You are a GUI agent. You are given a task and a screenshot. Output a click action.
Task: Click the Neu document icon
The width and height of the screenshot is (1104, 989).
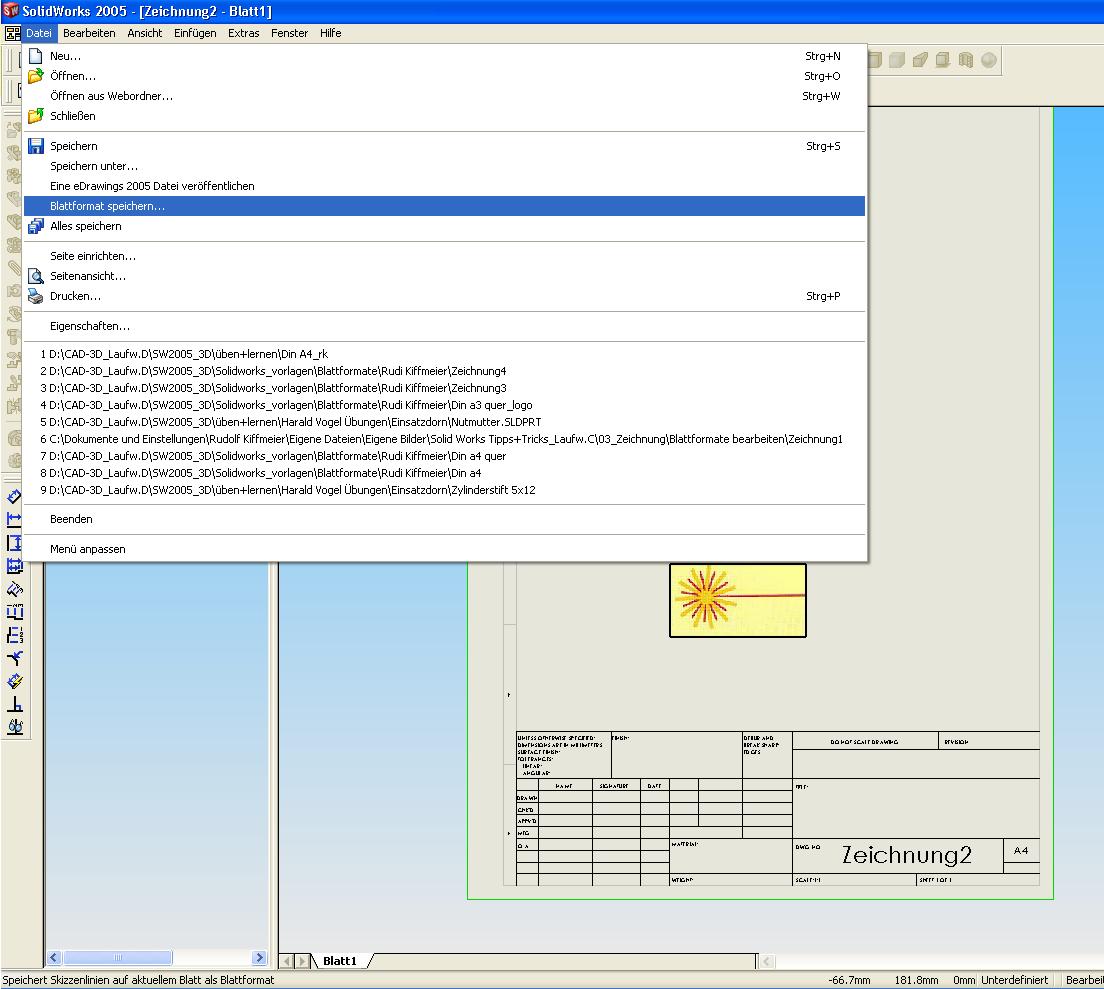[x=35, y=56]
